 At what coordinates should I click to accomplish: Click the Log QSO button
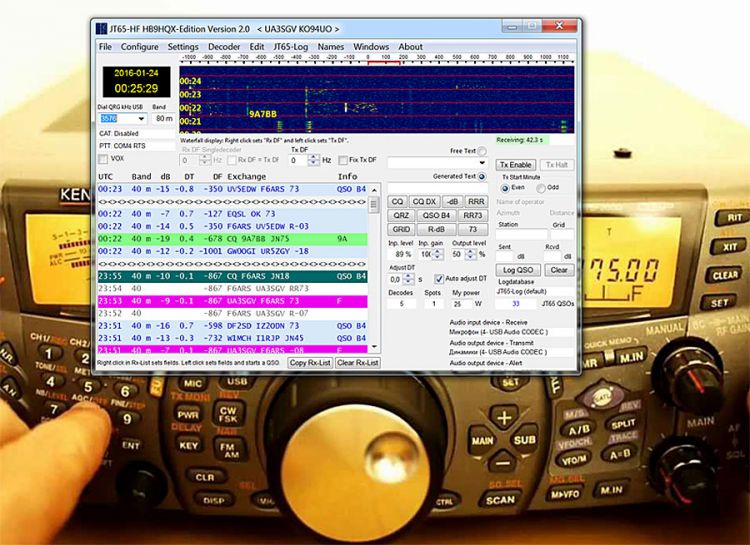pyautogui.click(x=518, y=270)
